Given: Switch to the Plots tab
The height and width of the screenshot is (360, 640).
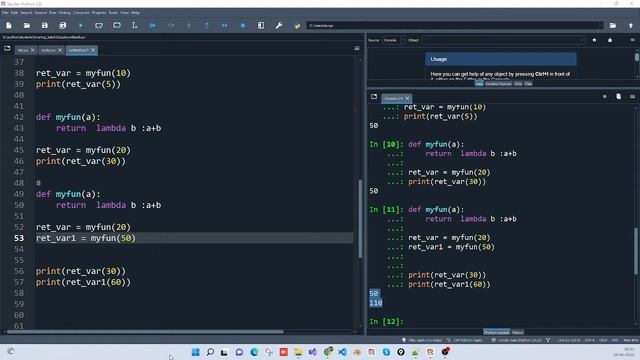Looking at the screenshot, I should tap(518, 84).
